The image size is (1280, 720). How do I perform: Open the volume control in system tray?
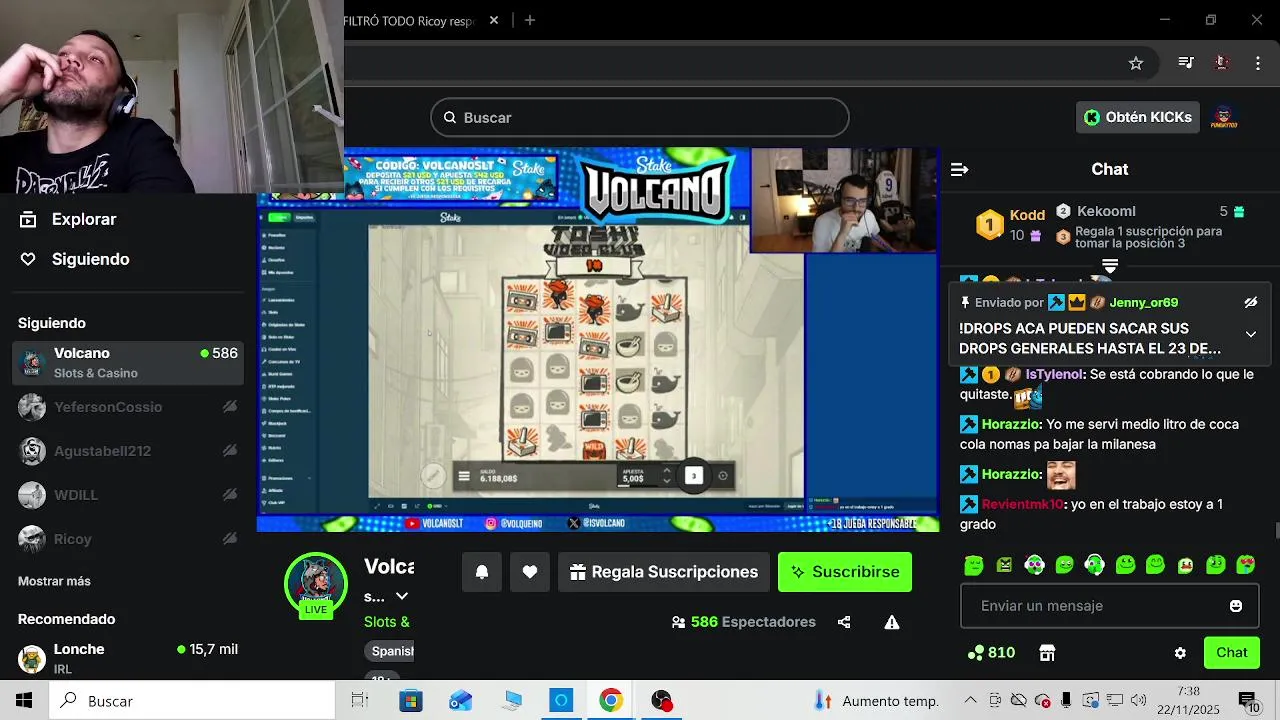1139,701
